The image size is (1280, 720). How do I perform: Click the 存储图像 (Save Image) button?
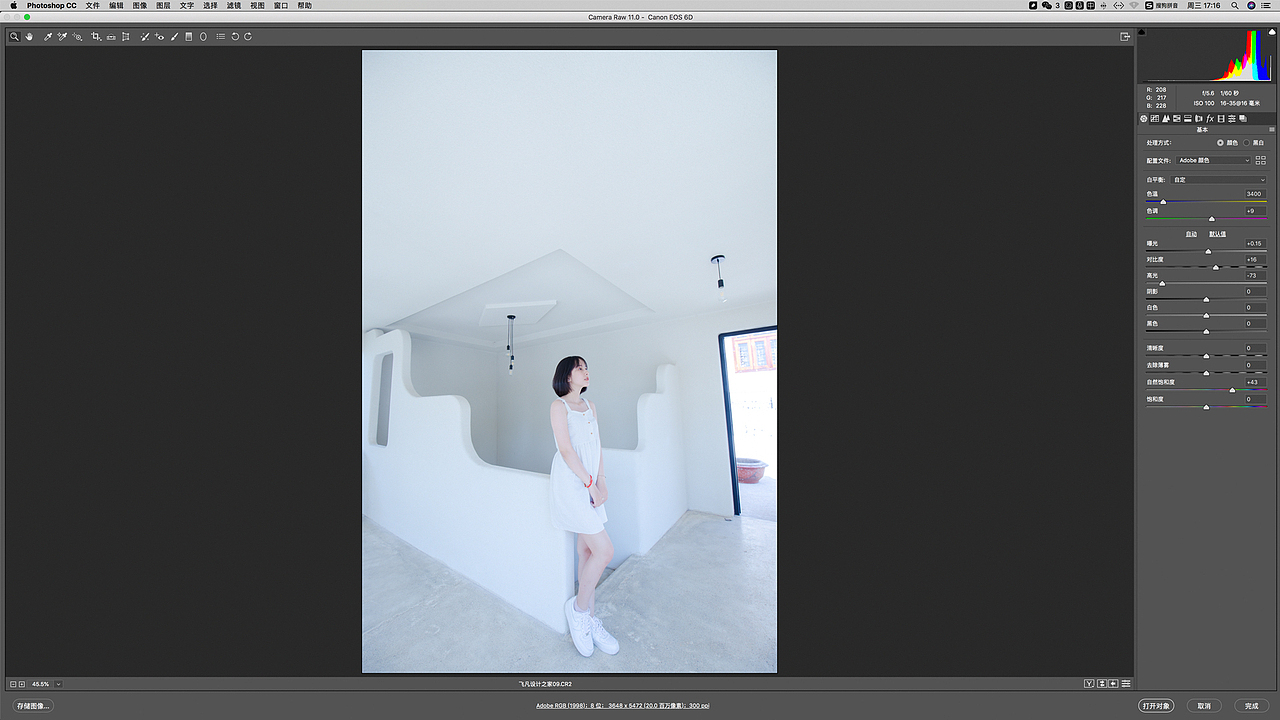point(33,706)
